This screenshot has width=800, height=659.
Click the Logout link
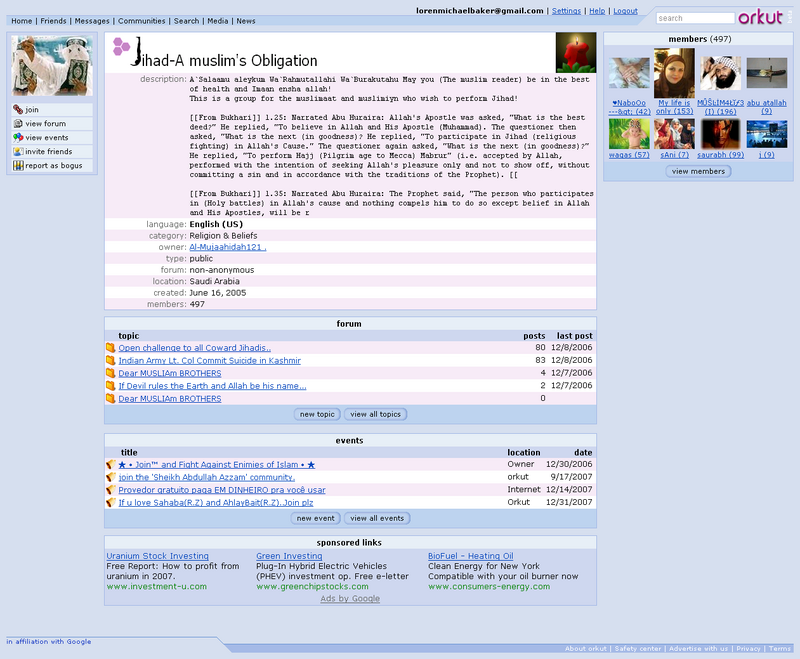pyautogui.click(x=625, y=11)
